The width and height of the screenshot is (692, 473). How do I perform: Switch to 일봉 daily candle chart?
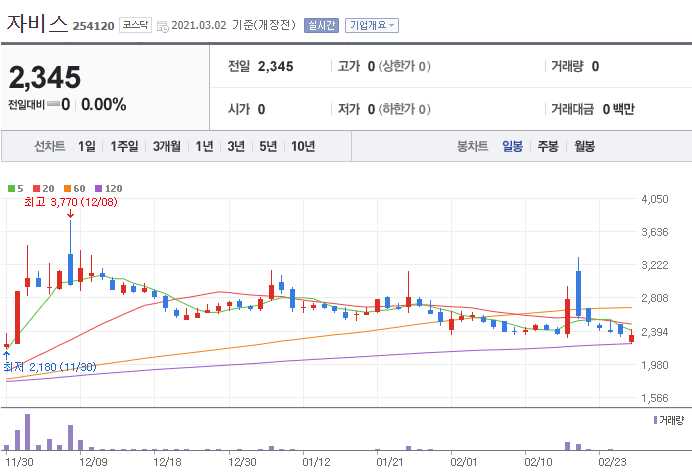tap(512, 146)
